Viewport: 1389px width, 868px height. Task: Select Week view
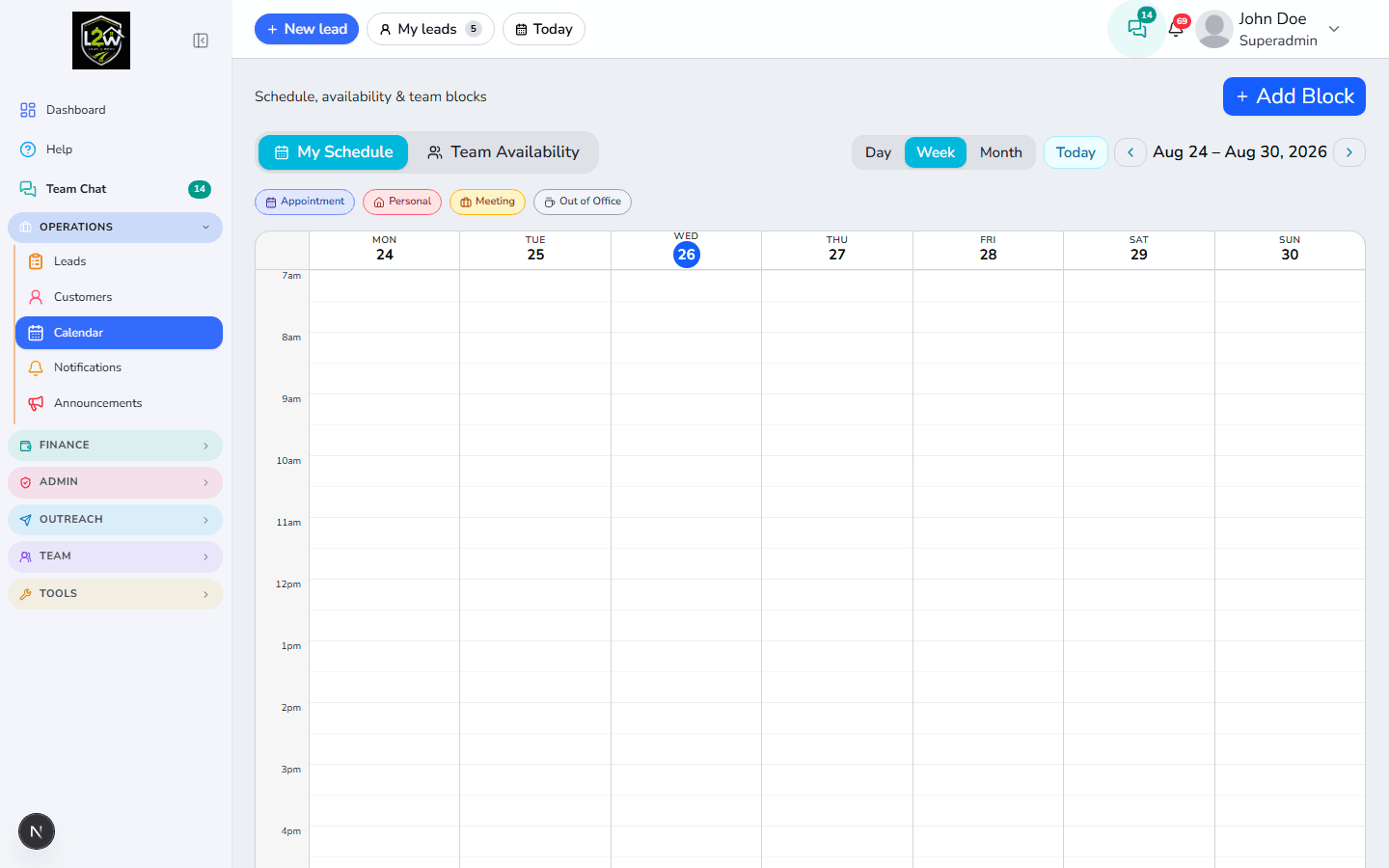pyautogui.click(x=936, y=152)
